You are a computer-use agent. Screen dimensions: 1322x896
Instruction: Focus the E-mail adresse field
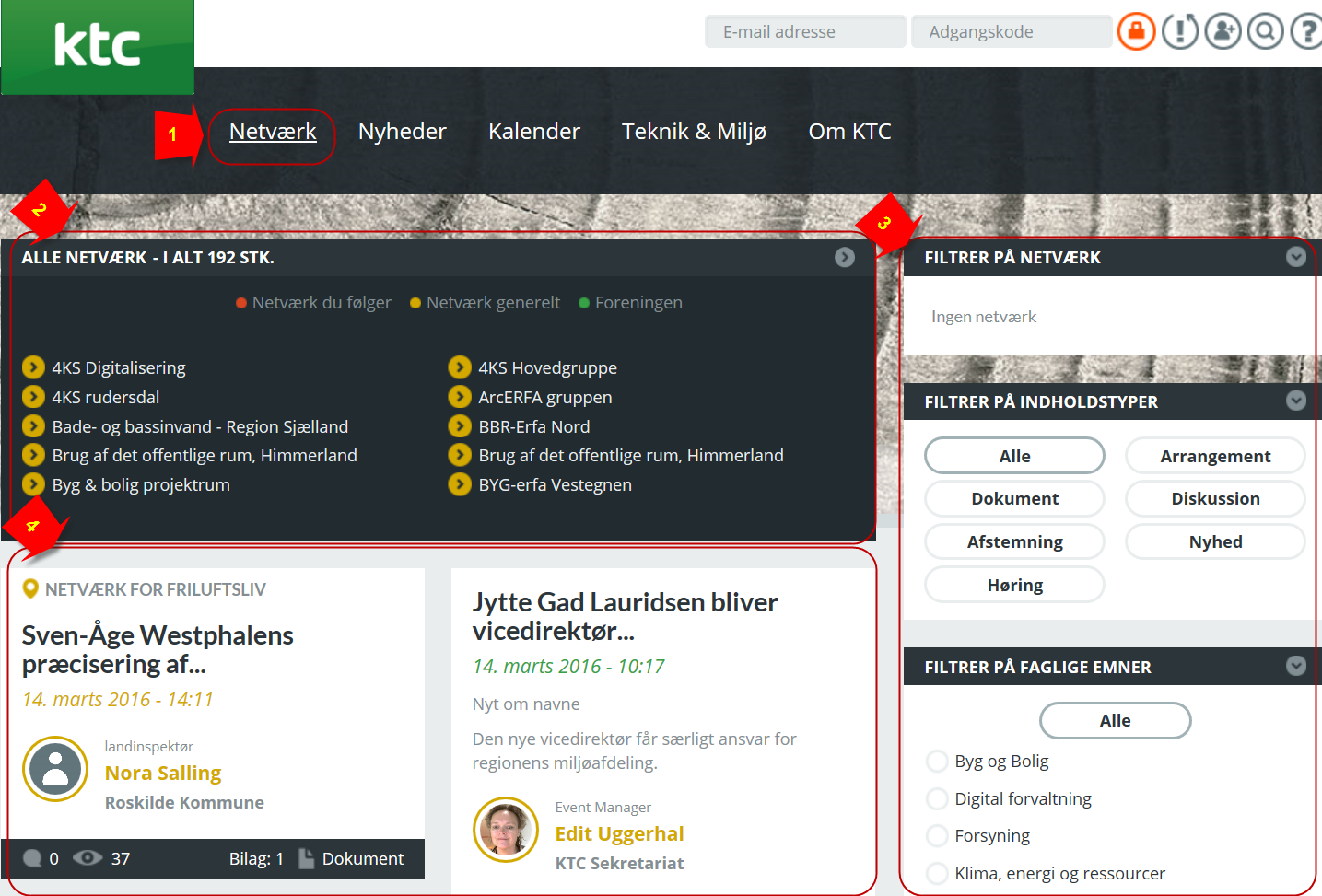click(805, 31)
